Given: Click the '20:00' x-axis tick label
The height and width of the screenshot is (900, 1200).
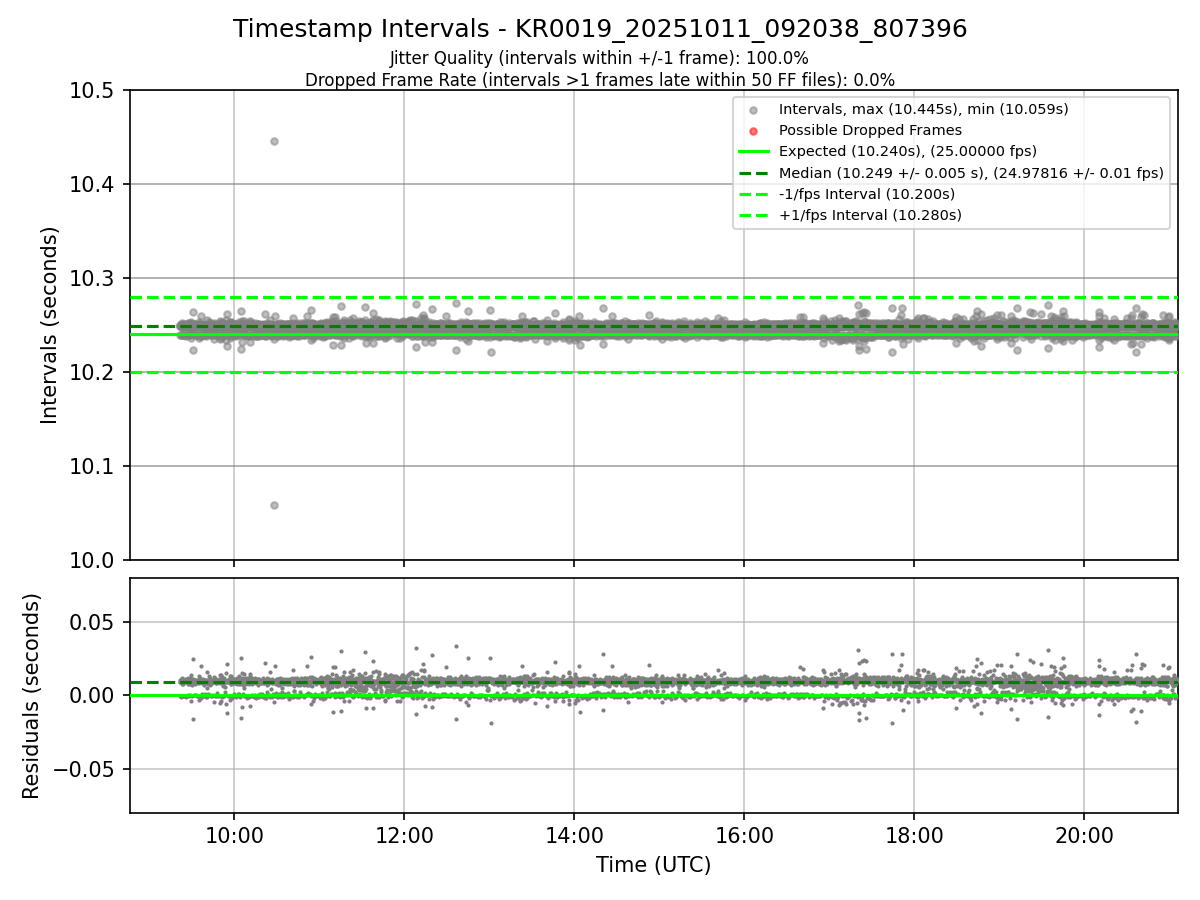Looking at the screenshot, I should (1085, 834).
